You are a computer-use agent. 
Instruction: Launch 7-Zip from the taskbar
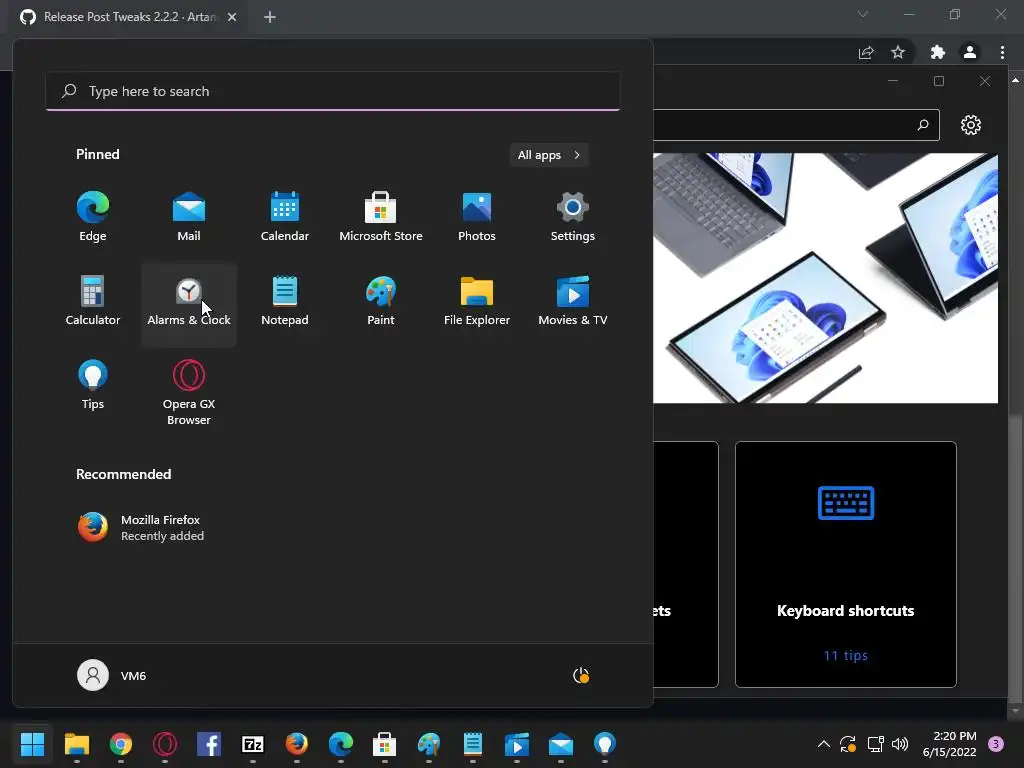pyautogui.click(x=253, y=744)
